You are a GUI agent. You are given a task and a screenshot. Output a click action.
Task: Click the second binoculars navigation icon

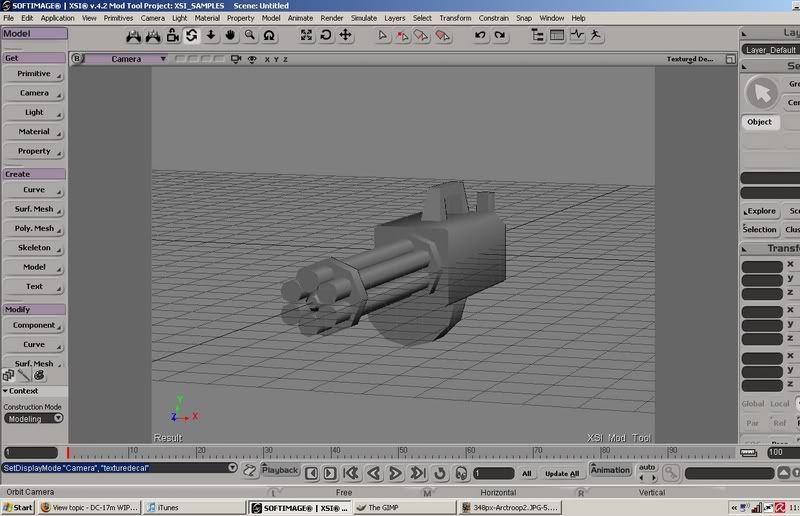(x=153, y=35)
